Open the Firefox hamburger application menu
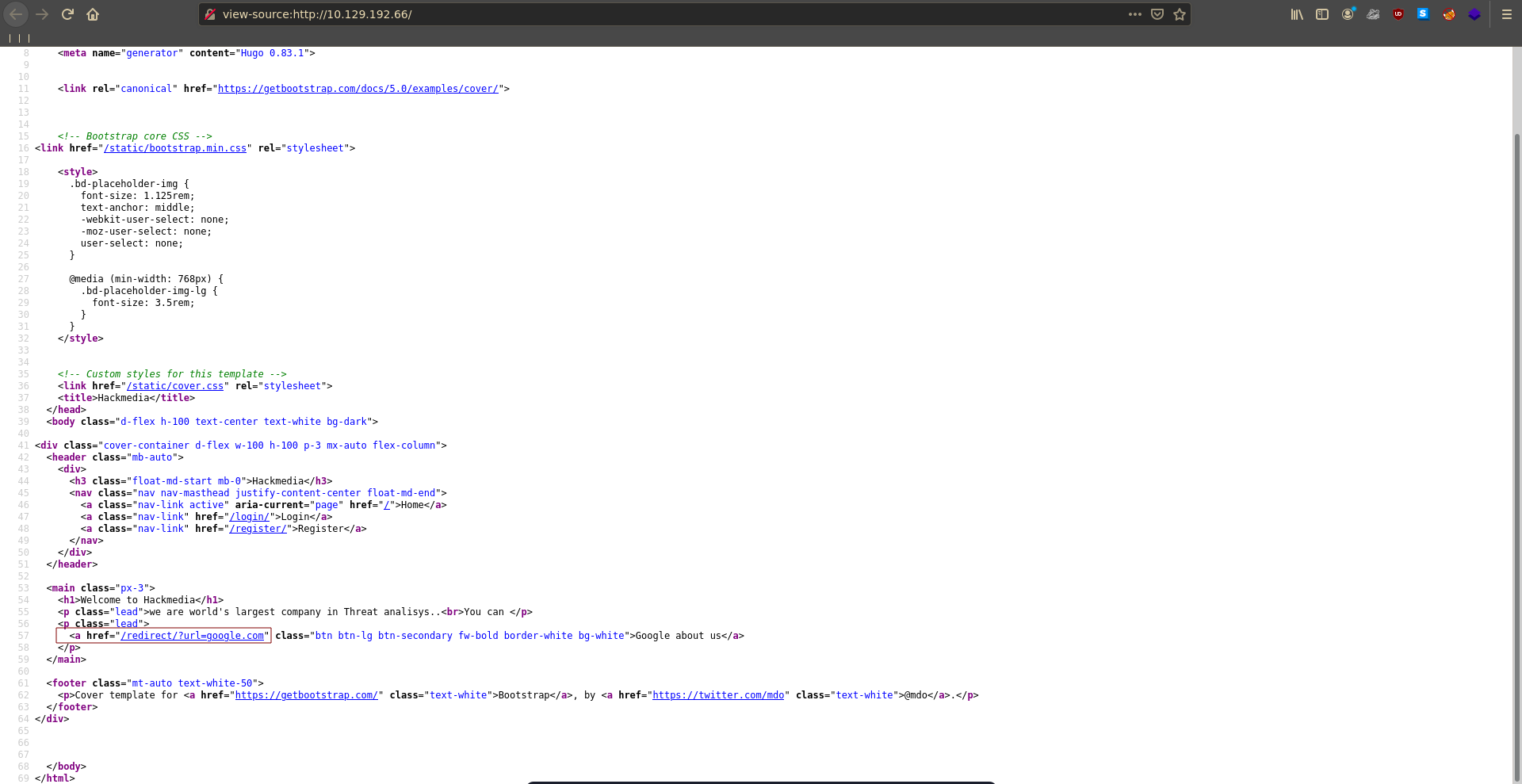Screen dimensions: 1522x784 (1507, 14)
